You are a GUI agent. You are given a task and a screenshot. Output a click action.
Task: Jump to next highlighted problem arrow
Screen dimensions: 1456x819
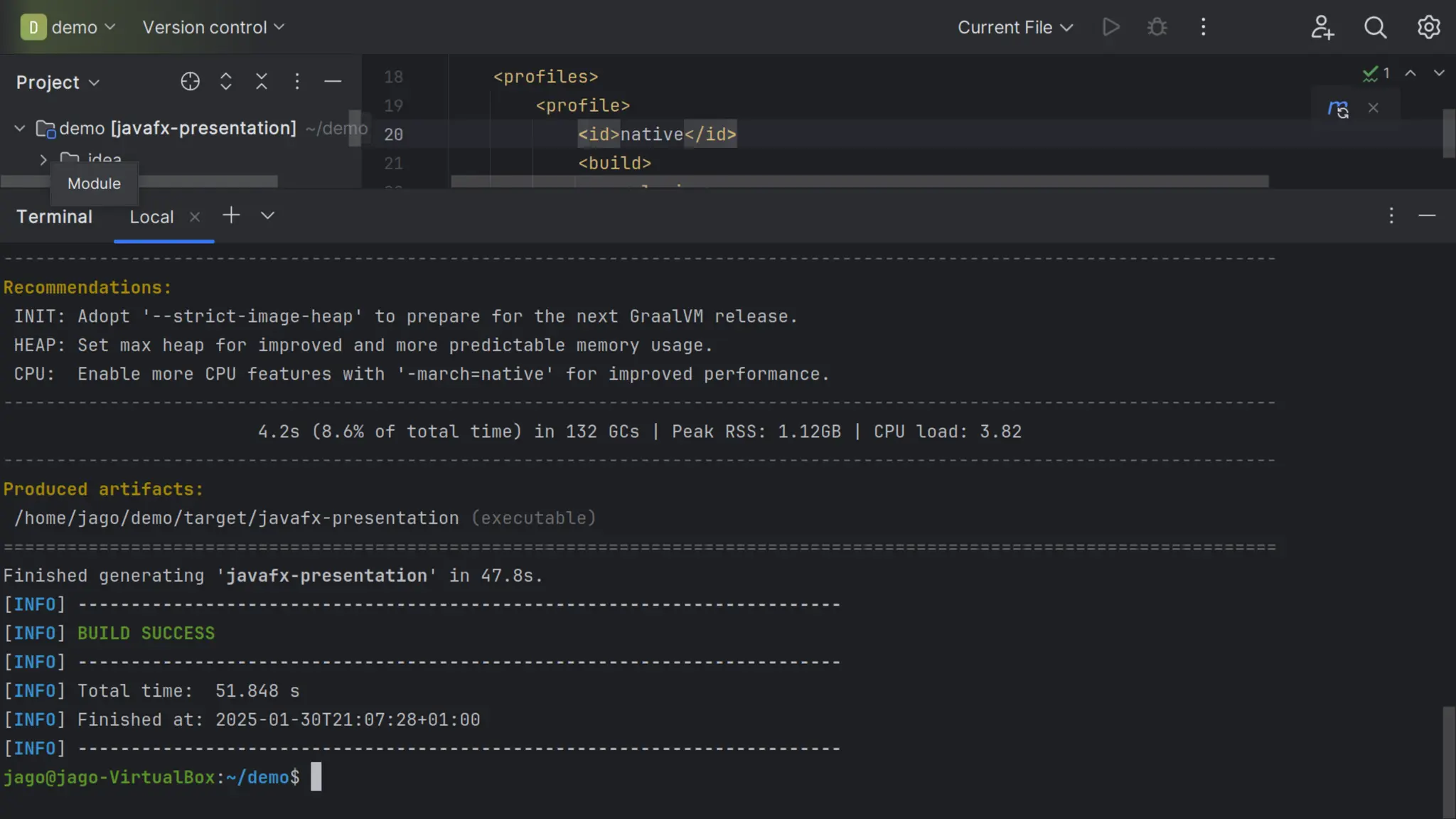point(1438,73)
